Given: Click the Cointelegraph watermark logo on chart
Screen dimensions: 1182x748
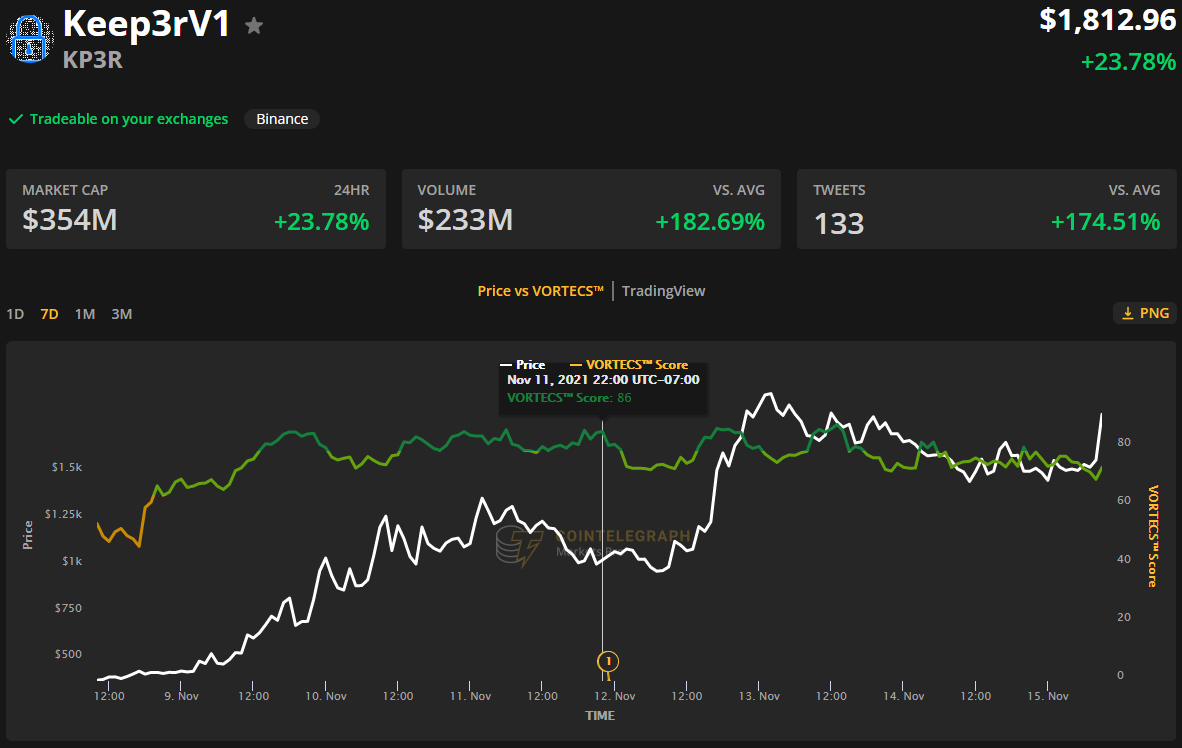Looking at the screenshot, I should [x=520, y=546].
